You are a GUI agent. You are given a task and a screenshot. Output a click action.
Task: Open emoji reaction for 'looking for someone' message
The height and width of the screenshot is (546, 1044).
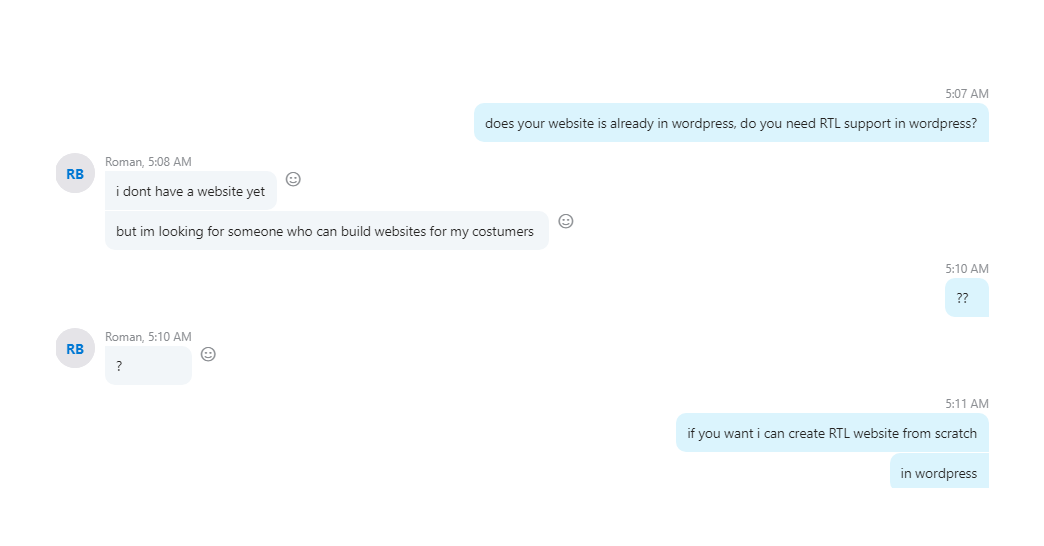pyautogui.click(x=565, y=221)
